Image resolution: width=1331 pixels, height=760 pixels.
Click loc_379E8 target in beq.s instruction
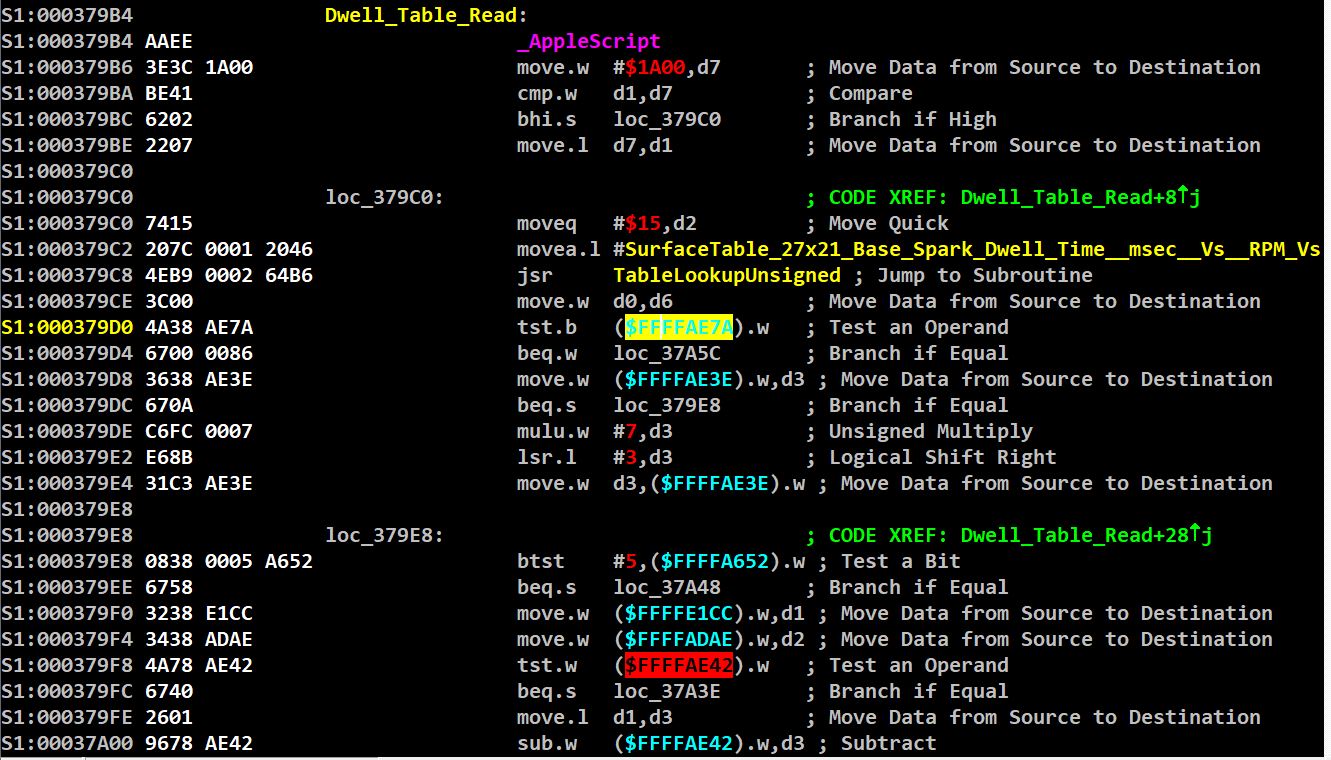point(667,405)
